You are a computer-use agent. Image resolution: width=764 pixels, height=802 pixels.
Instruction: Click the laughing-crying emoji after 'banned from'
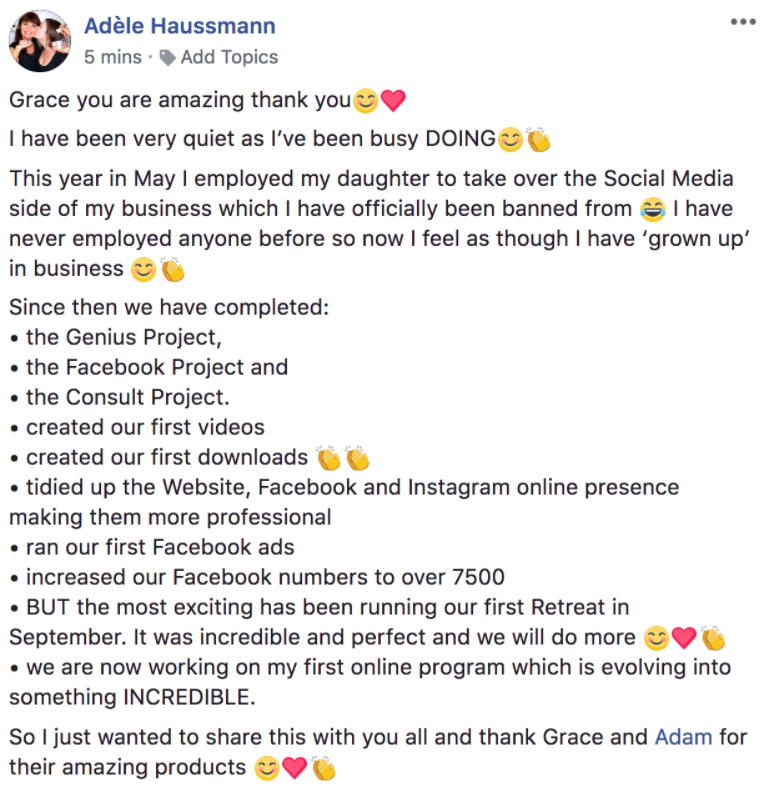[x=650, y=209]
